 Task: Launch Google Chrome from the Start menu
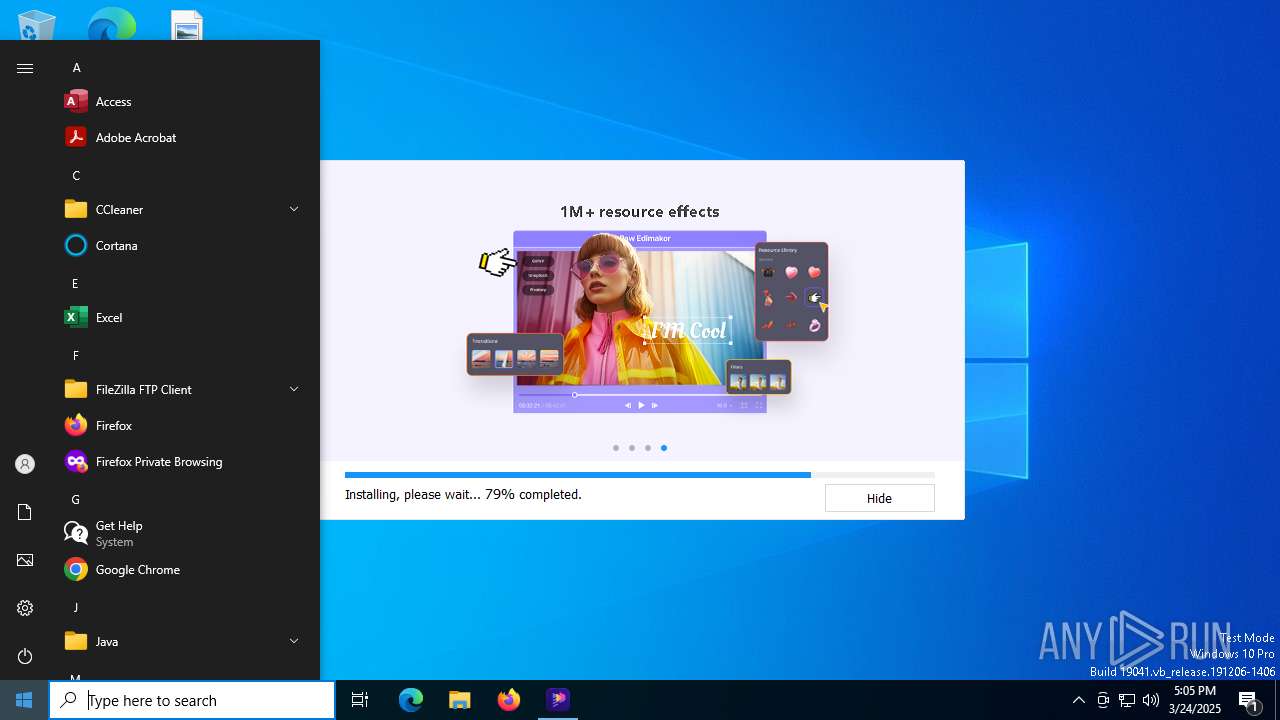[x=180, y=569]
